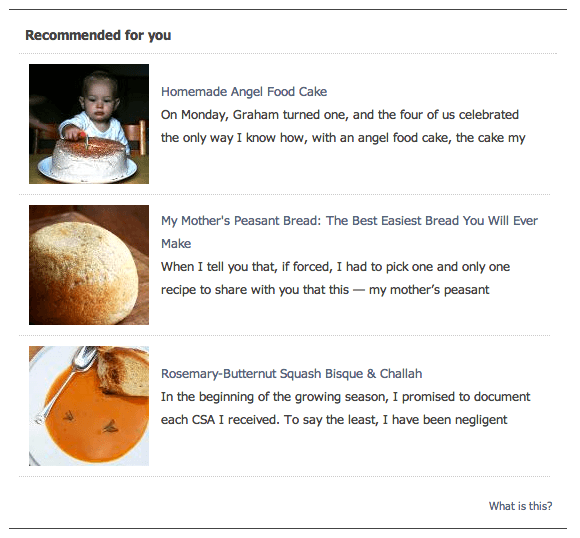Click the orange squash bisque soup thumbnail
This screenshot has height=538, width=580.
point(89,406)
